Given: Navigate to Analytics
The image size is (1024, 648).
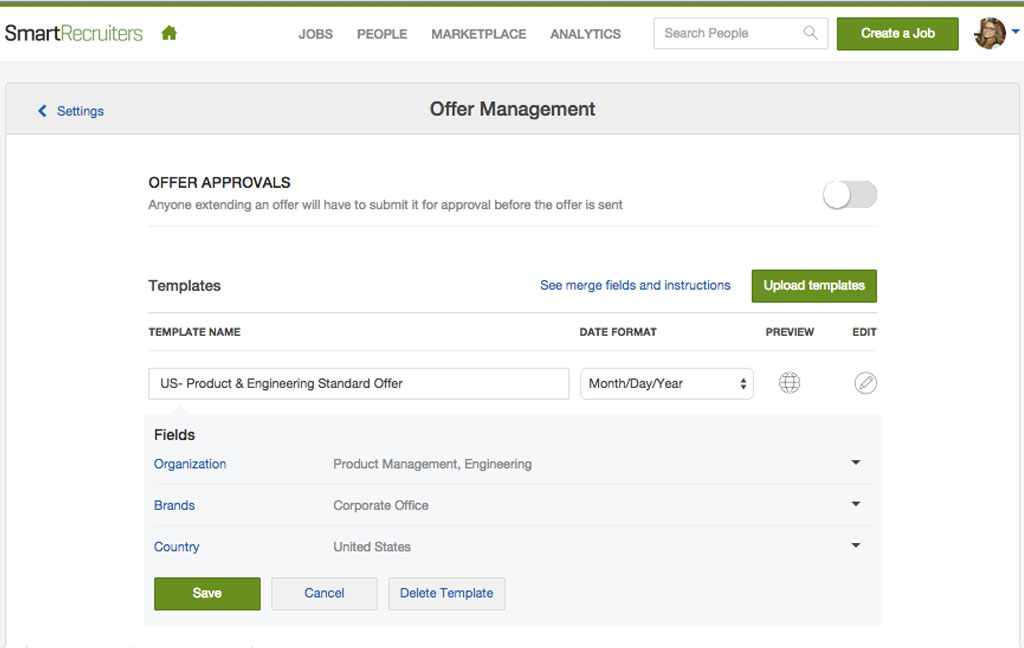Looking at the screenshot, I should click(x=585, y=34).
